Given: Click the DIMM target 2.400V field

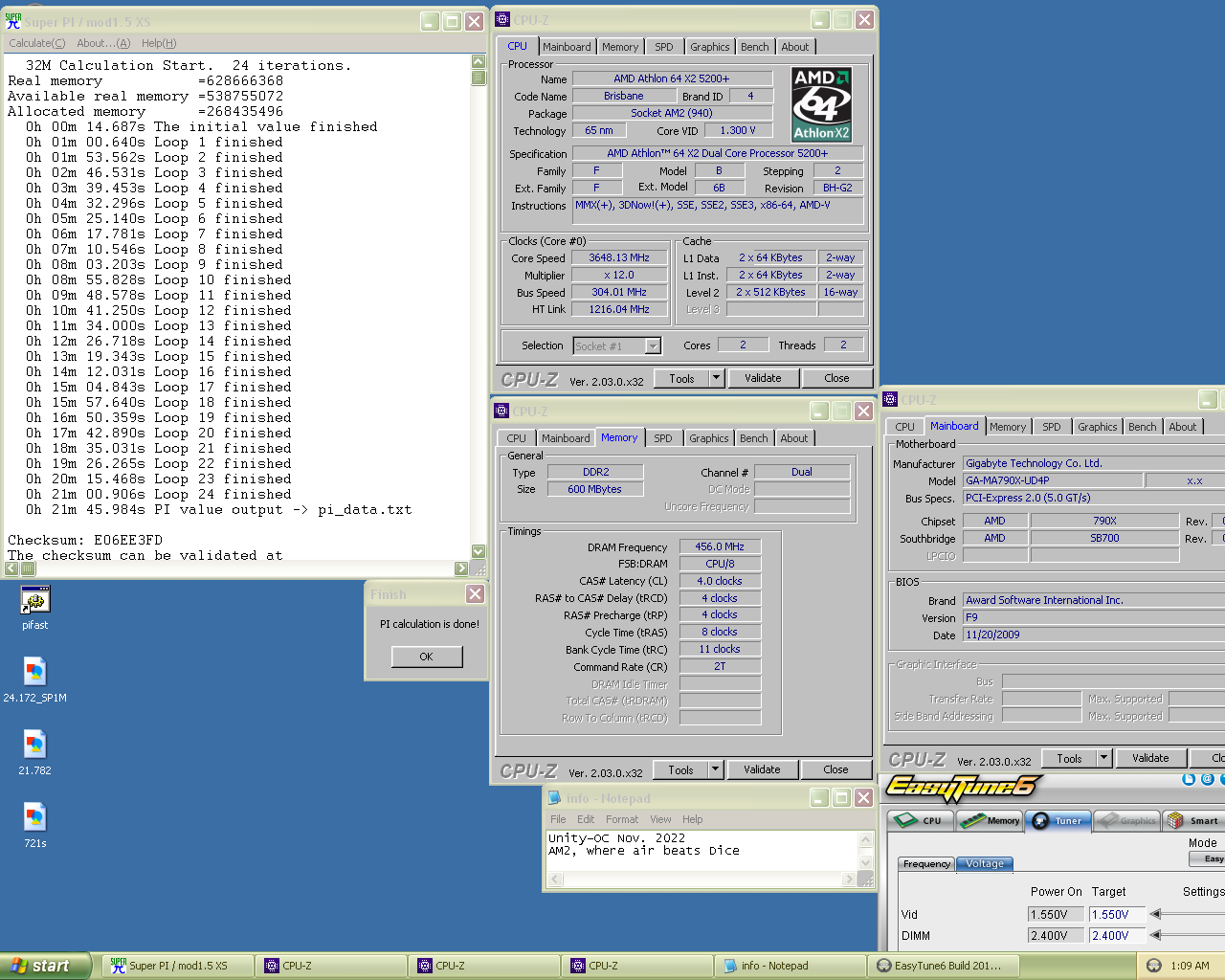Looking at the screenshot, I should [1118, 935].
